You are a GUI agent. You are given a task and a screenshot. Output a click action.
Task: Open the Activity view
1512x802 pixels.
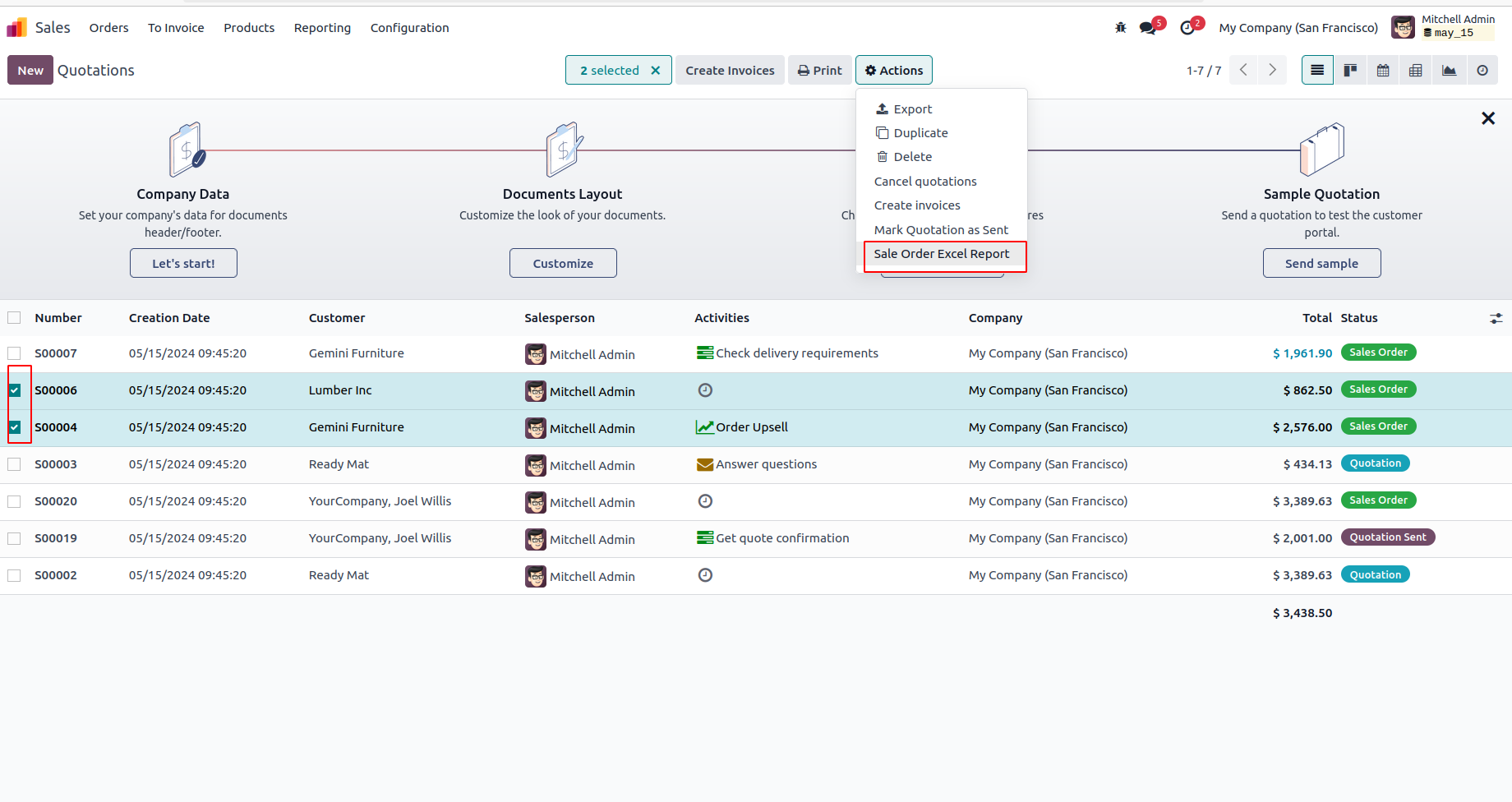pos(1482,71)
